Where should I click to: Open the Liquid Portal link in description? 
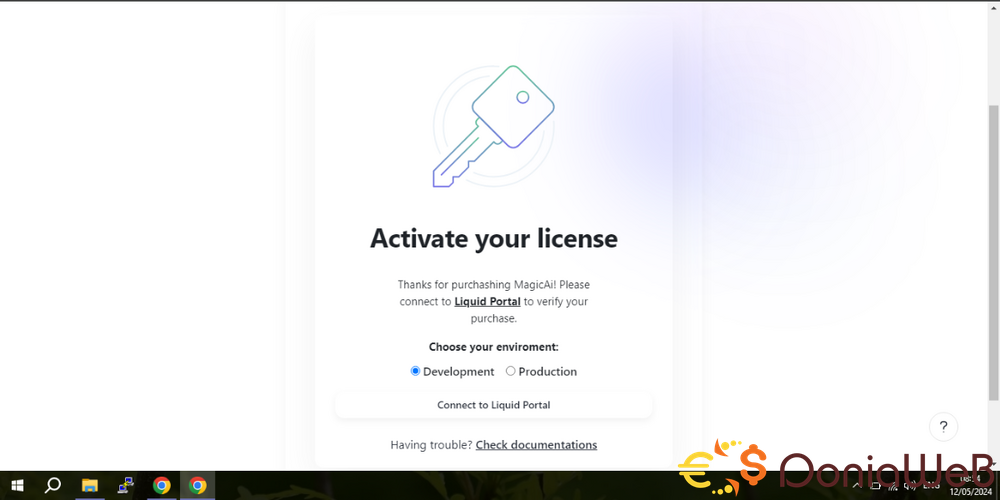487,301
